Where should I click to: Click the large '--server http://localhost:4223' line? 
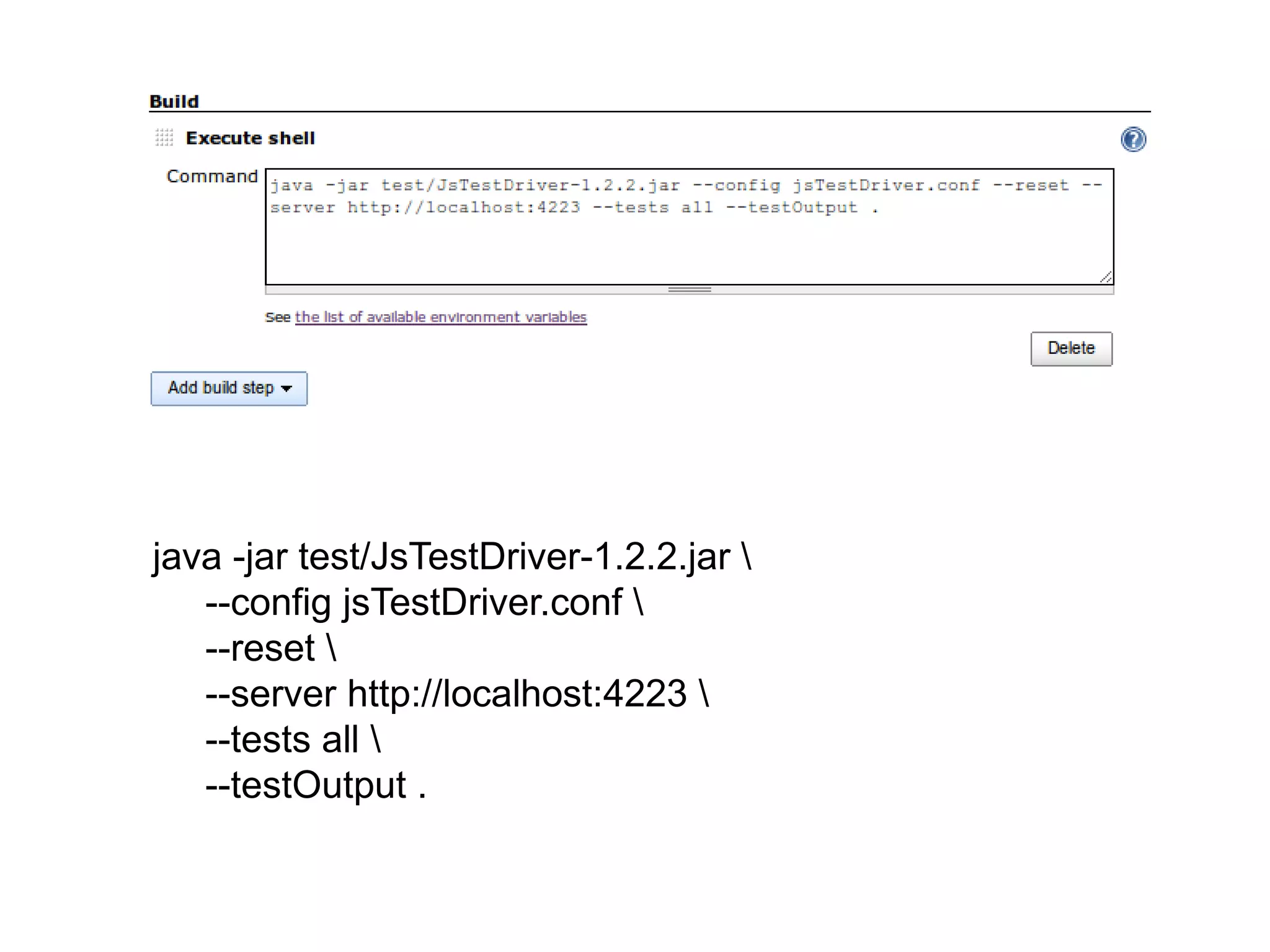point(456,694)
